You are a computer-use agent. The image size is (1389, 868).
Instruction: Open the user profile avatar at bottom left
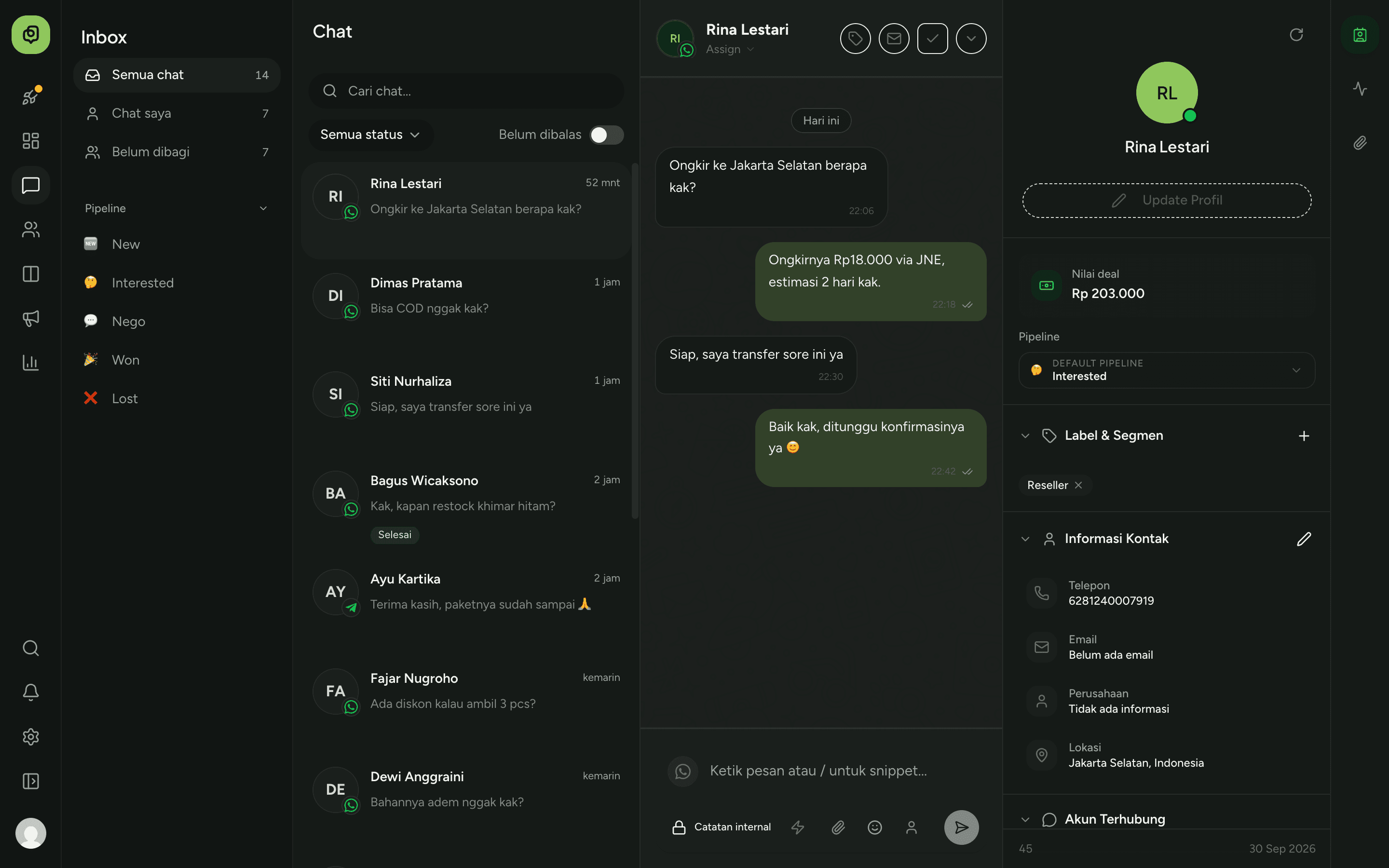pos(30,833)
